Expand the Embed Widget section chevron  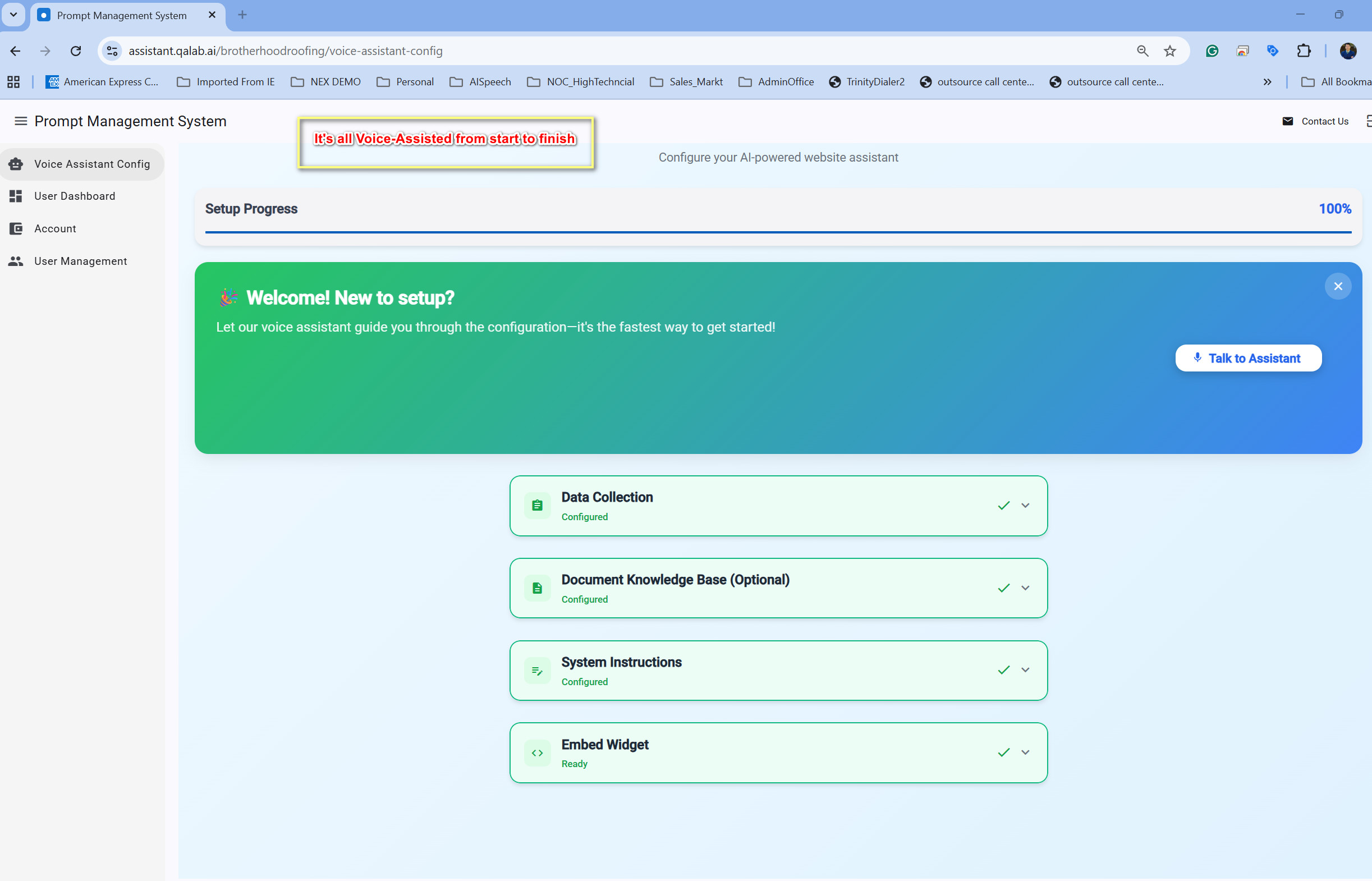click(1024, 752)
